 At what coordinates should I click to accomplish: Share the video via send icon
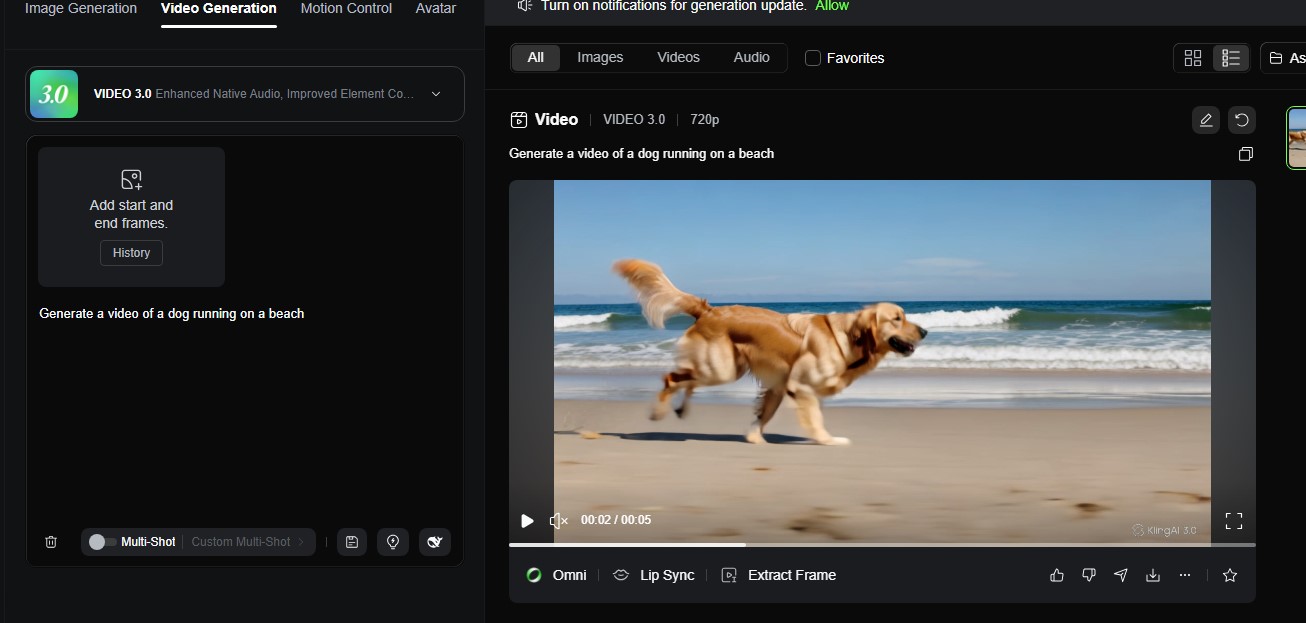click(1121, 575)
